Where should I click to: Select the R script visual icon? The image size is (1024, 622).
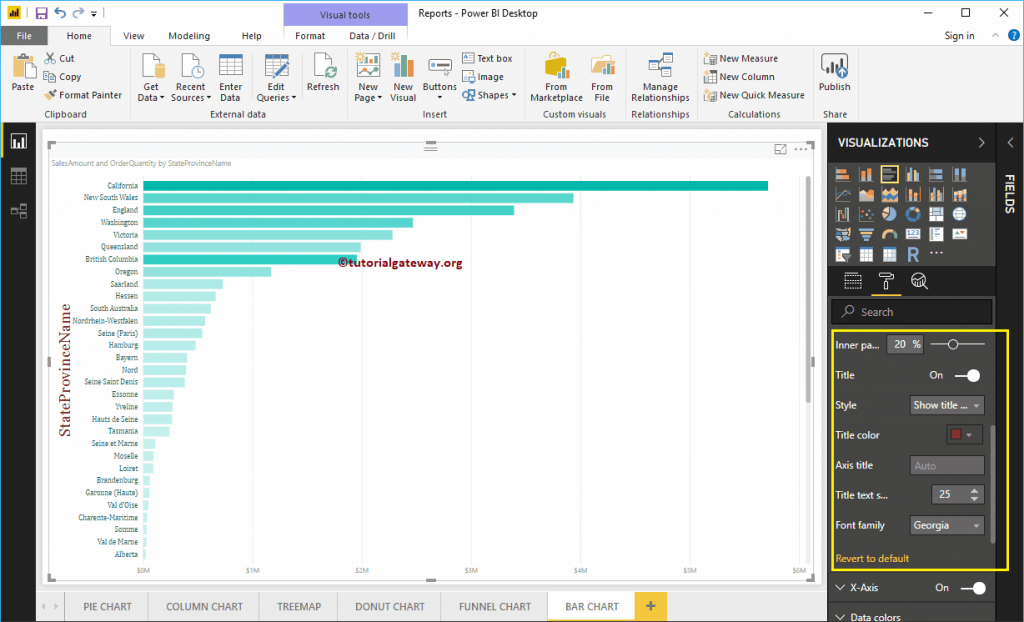coord(913,255)
